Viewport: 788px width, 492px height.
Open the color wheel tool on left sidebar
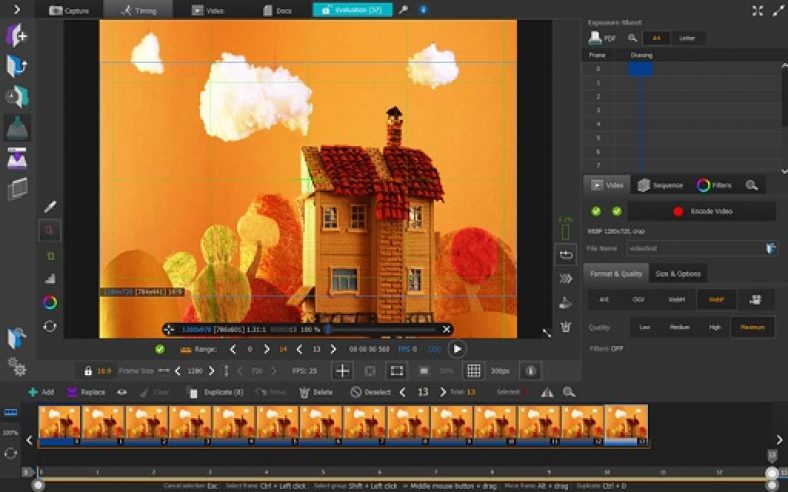pyautogui.click(x=49, y=302)
